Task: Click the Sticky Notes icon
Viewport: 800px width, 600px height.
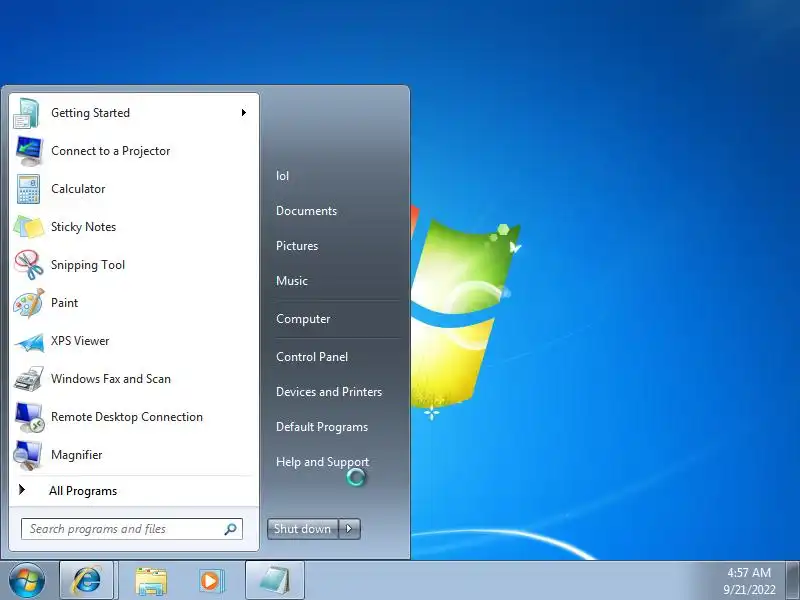Action: (x=29, y=227)
